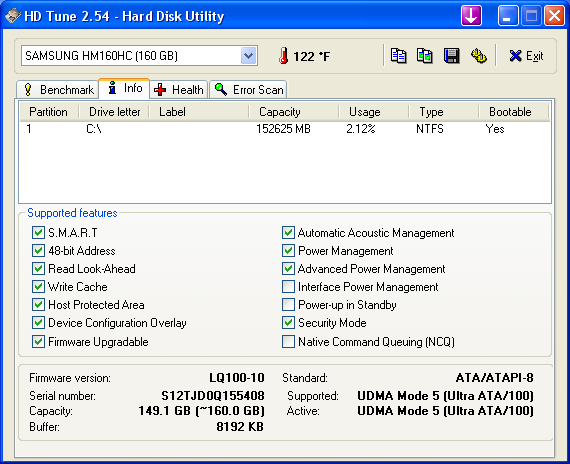570x464 pixels.
Task: Enable Native Command Queuing (NCQ) checkbox
Action: tap(288, 341)
